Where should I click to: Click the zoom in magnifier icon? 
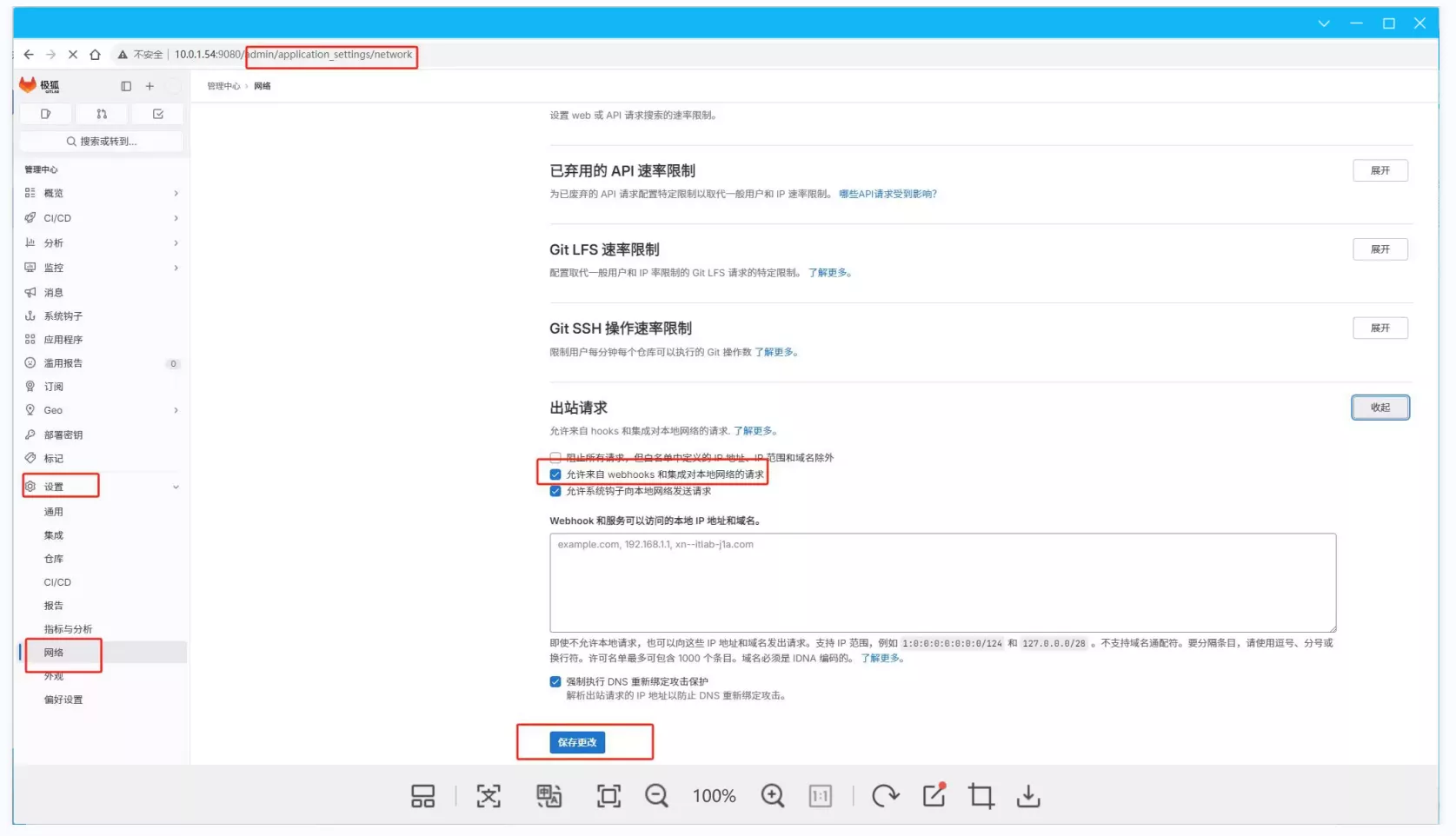(772, 796)
